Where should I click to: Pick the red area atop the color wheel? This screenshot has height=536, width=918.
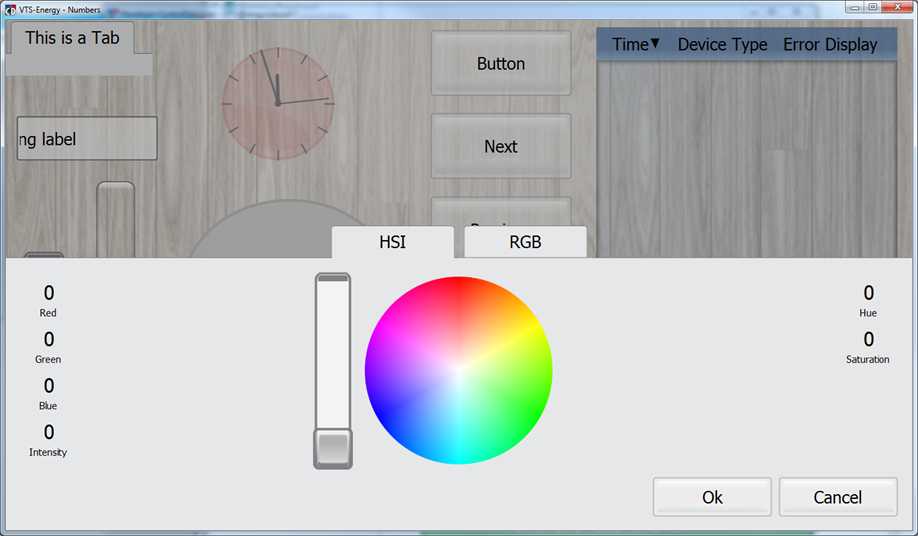coord(458,288)
